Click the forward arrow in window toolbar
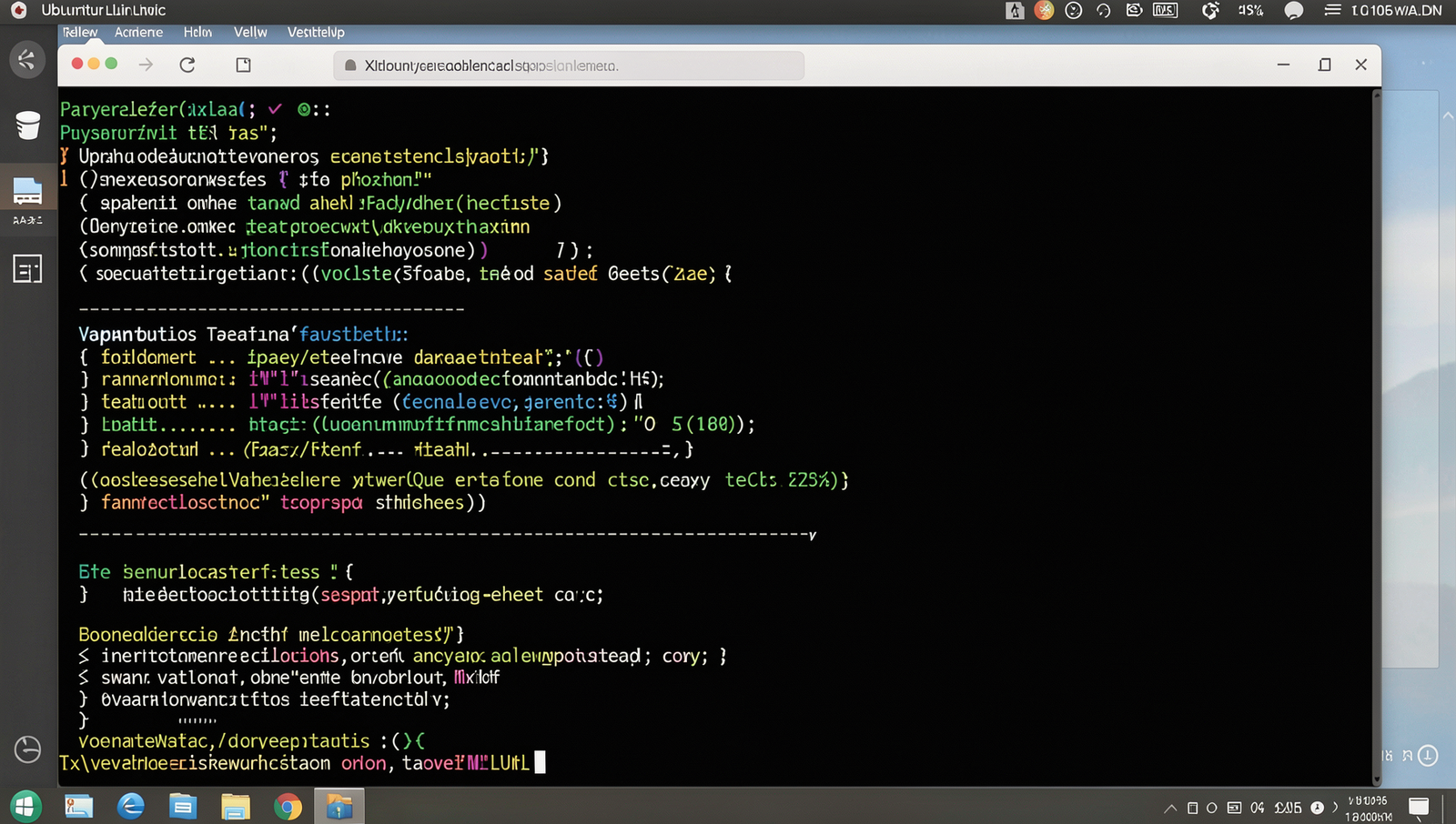1456x824 pixels. tap(146, 65)
